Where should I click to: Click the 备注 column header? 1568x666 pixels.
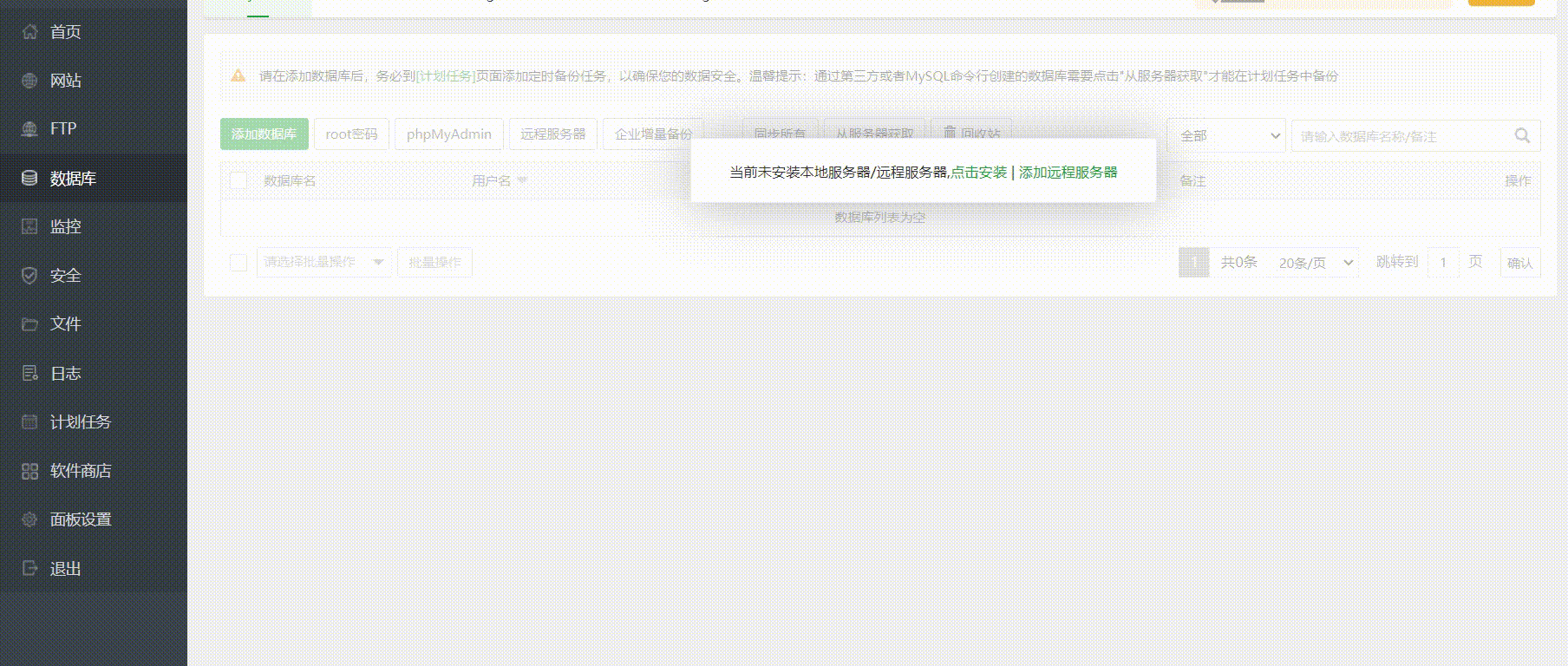point(1193,180)
